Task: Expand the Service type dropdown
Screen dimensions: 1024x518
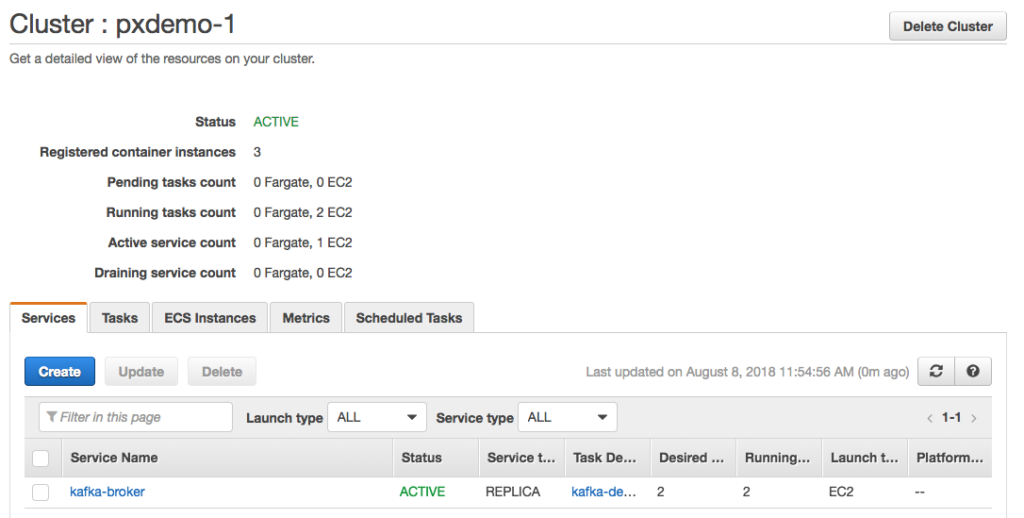Action: coord(567,417)
